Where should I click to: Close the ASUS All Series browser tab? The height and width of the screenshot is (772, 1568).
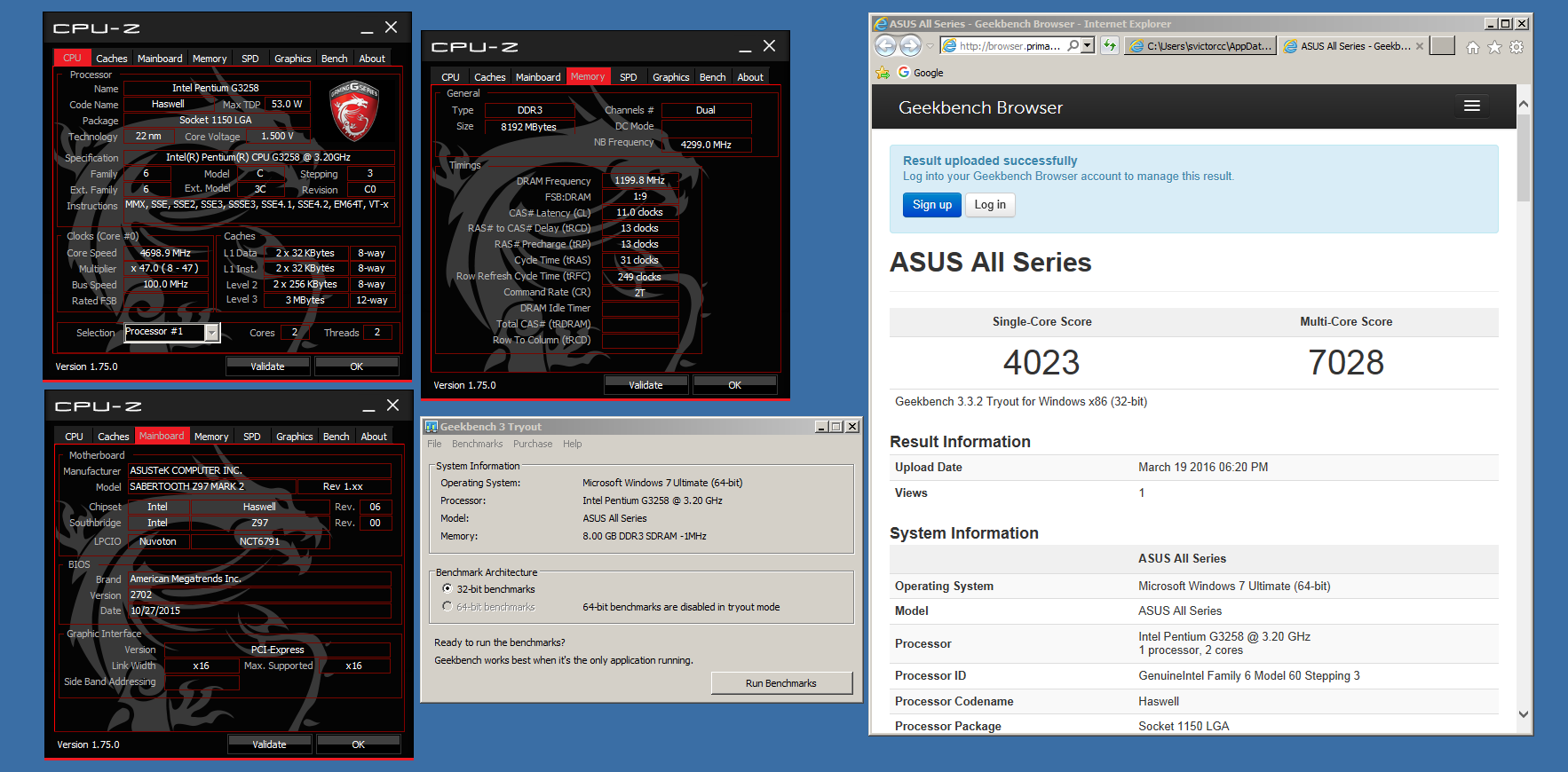(1420, 46)
